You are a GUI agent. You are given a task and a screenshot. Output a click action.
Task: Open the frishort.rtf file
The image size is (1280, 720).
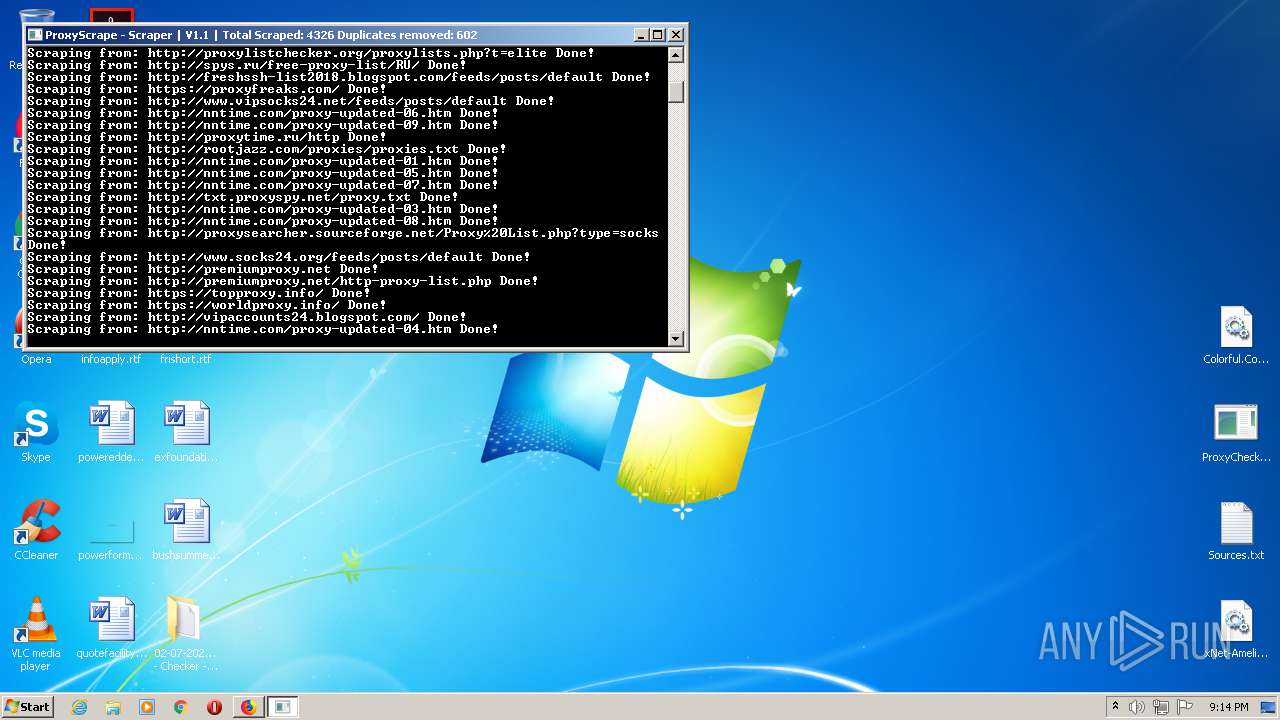click(x=186, y=358)
